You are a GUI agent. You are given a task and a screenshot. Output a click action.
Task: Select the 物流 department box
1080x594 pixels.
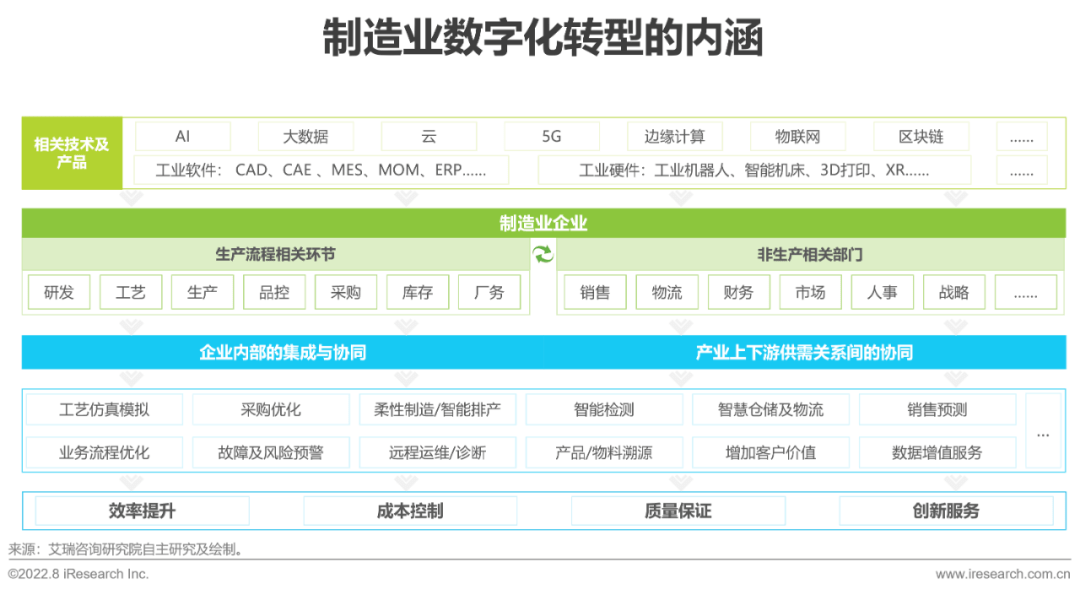pyautogui.click(x=666, y=292)
